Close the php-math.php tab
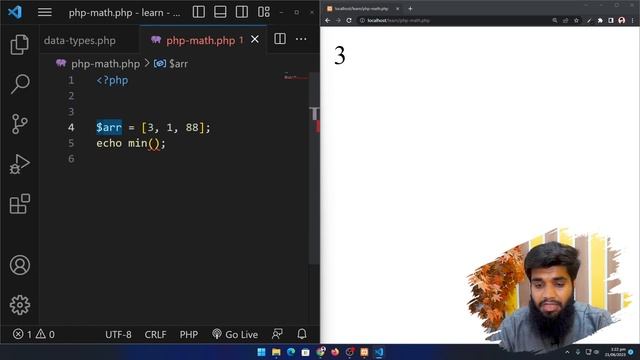Screen dimensions: 640x360 pyautogui.click(x=255, y=39)
